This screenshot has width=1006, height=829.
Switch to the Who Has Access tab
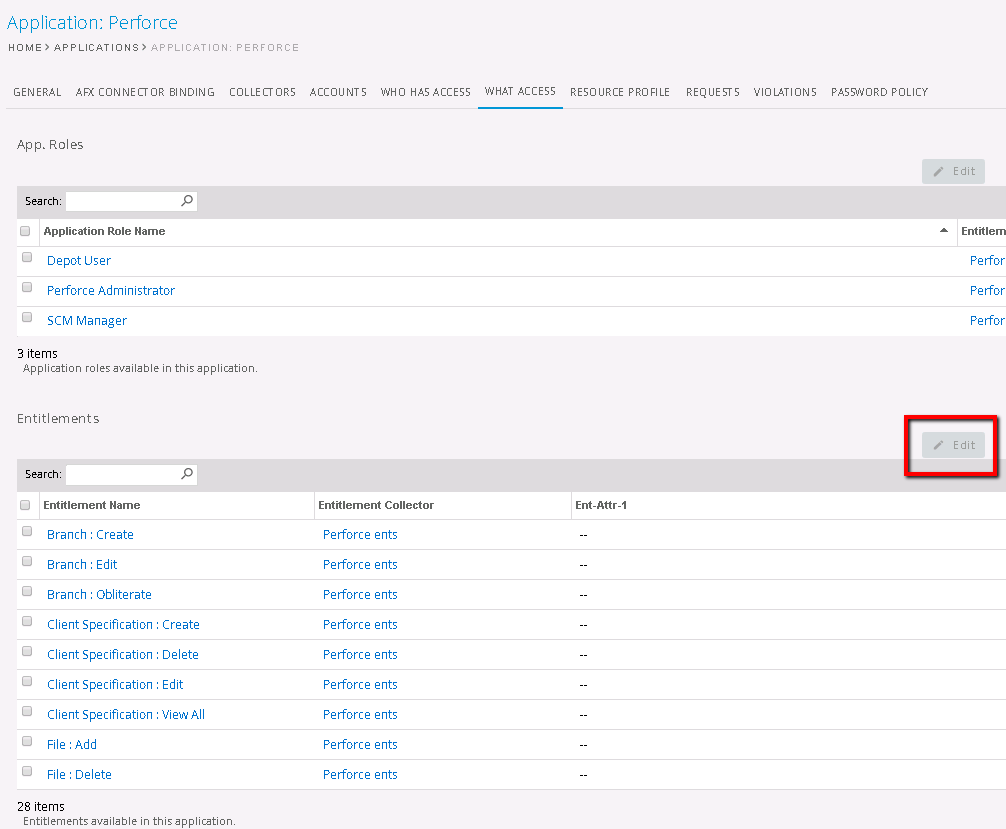(425, 92)
